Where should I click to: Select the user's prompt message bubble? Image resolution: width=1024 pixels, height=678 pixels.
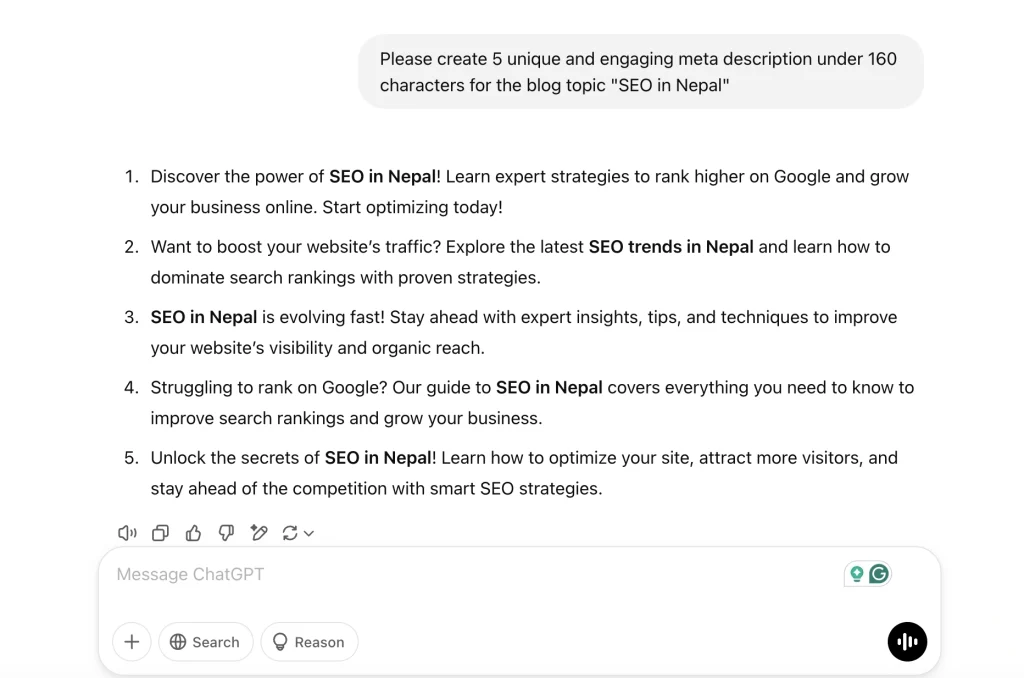click(640, 71)
